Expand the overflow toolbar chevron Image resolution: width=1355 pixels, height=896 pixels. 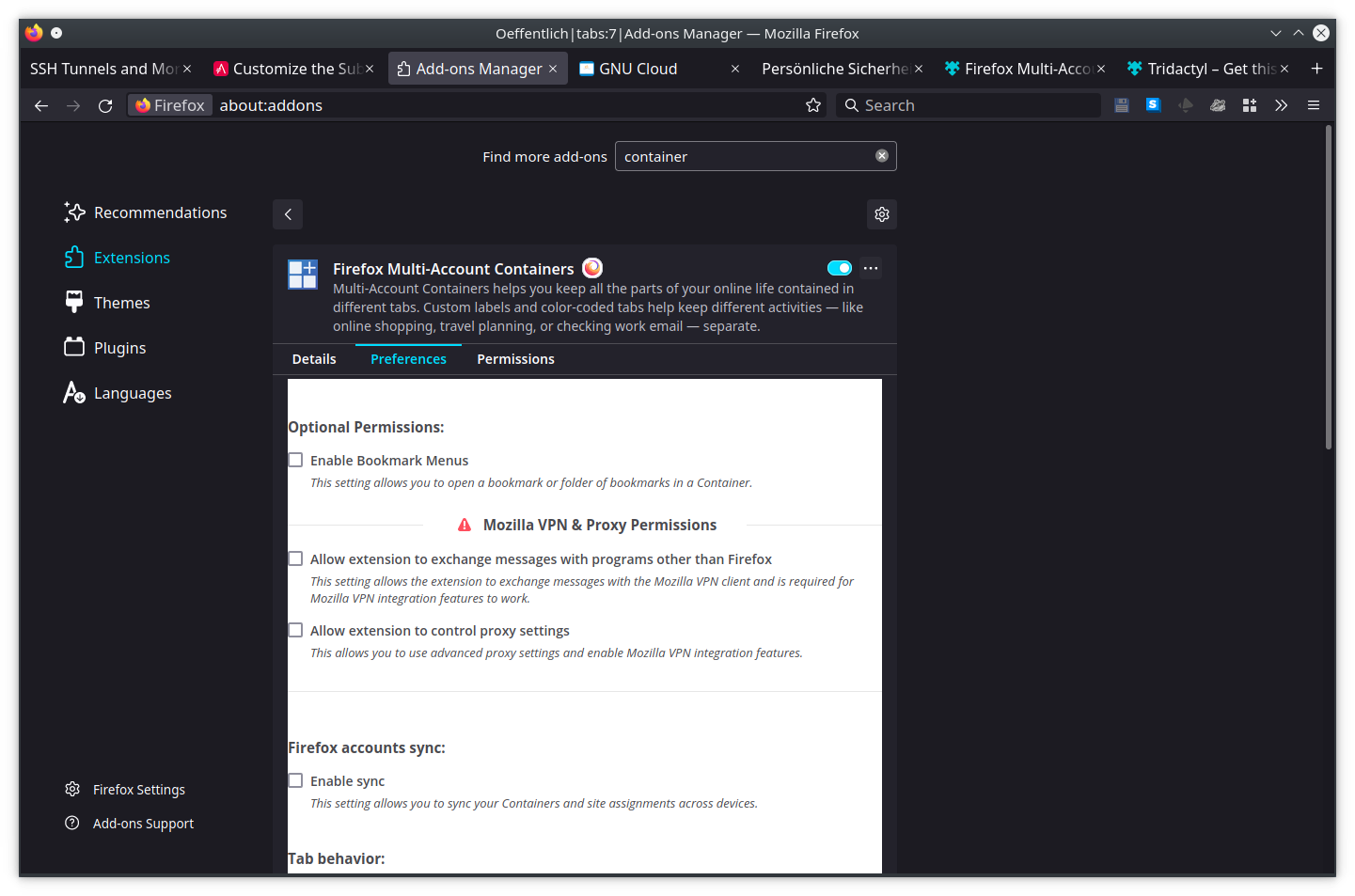pyautogui.click(x=1281, y=105)
